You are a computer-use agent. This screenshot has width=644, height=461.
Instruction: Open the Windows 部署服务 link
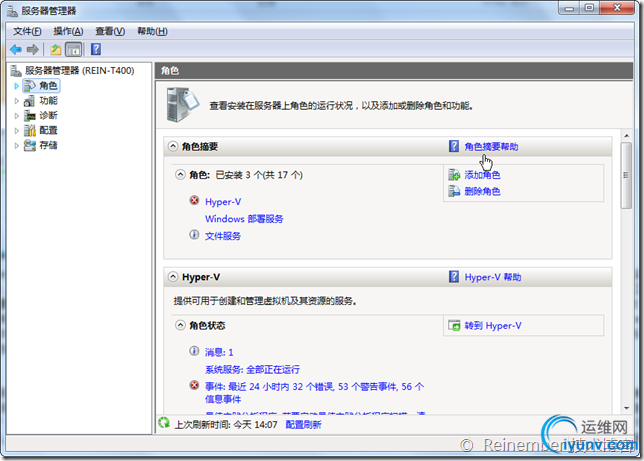click(244, 219)
